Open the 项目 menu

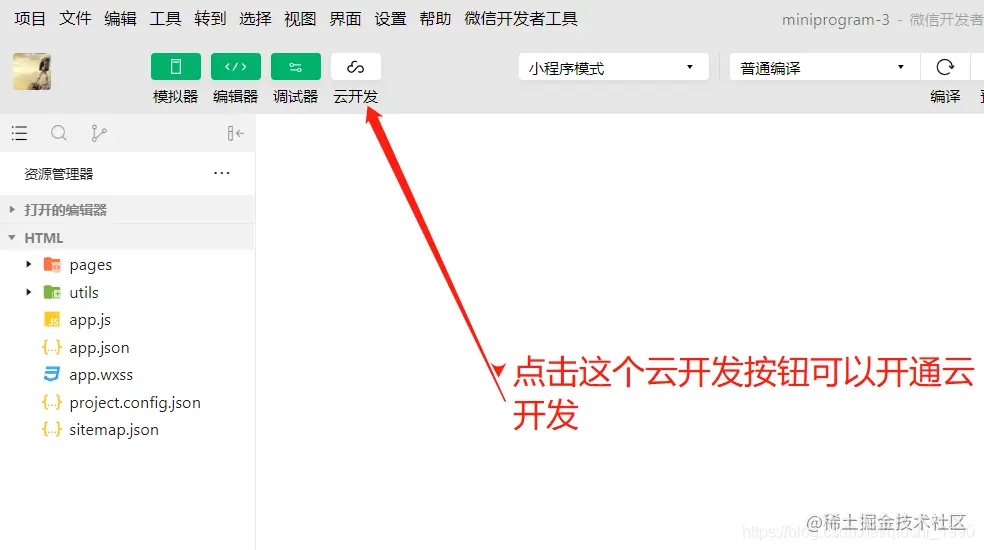[x=30, y=19]
